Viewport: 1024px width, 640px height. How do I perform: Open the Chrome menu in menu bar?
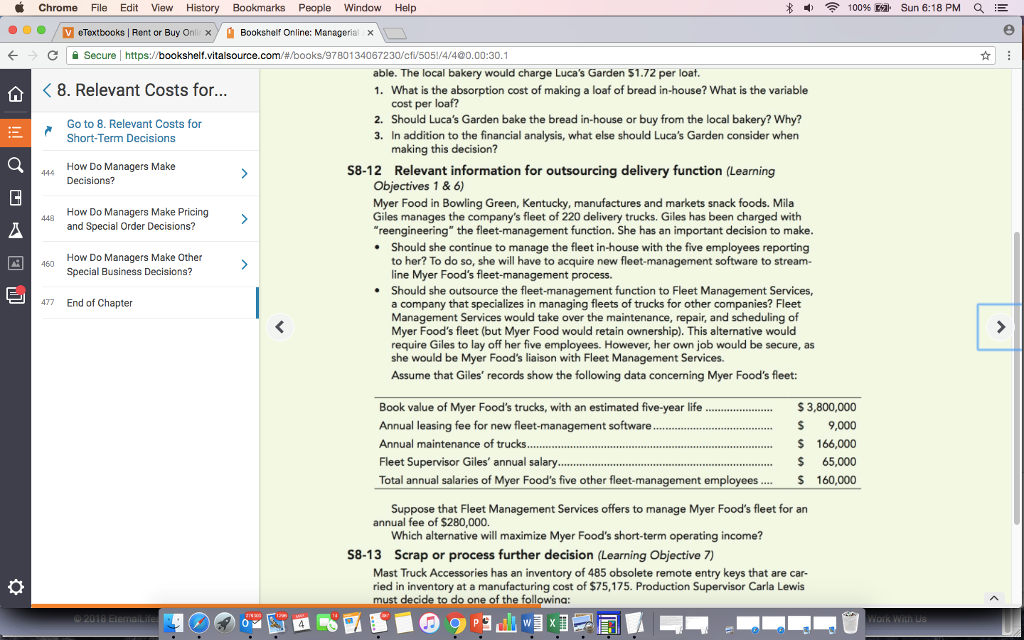point(57,8)
